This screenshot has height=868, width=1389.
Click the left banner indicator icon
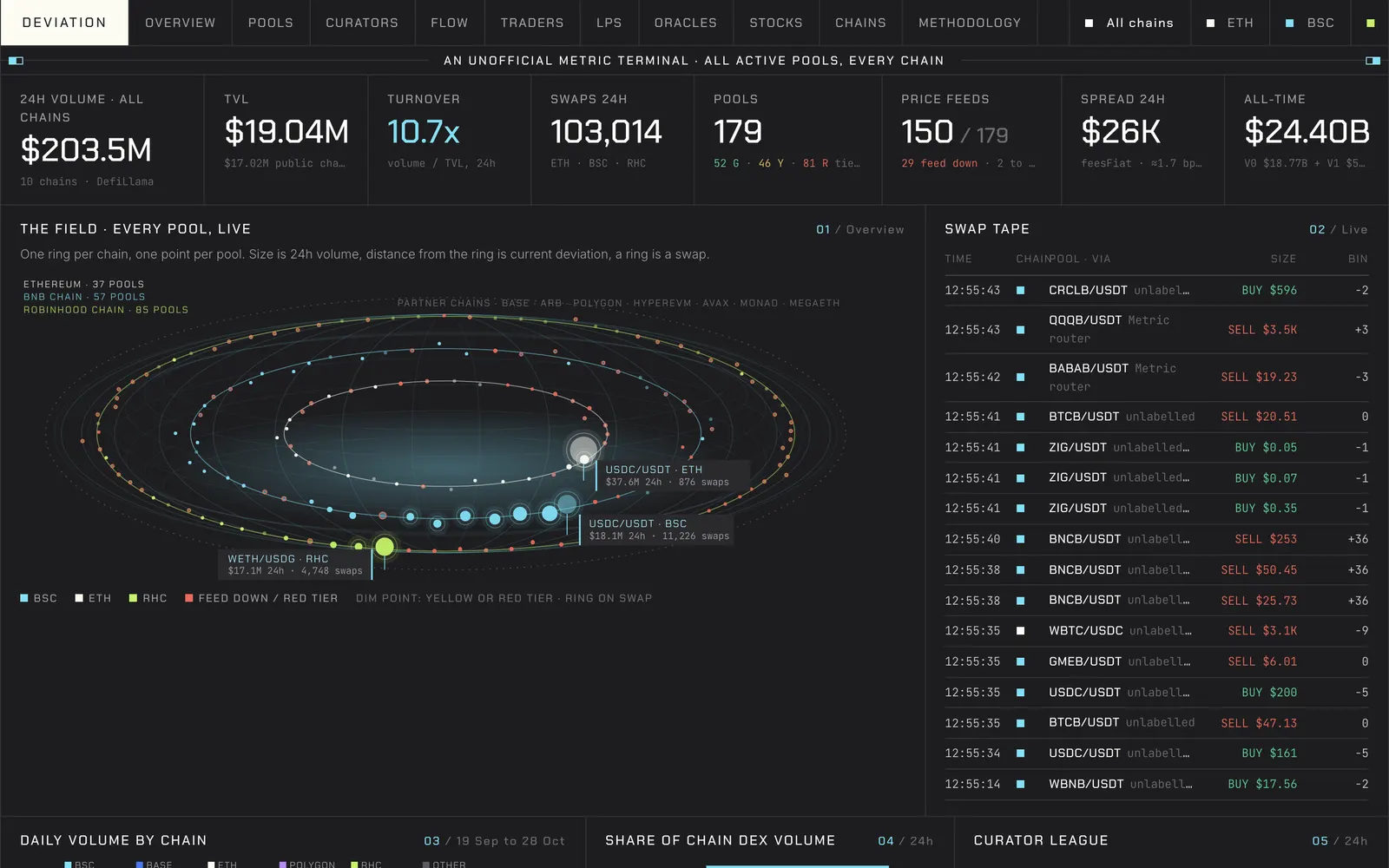click(x=16, y=61)
